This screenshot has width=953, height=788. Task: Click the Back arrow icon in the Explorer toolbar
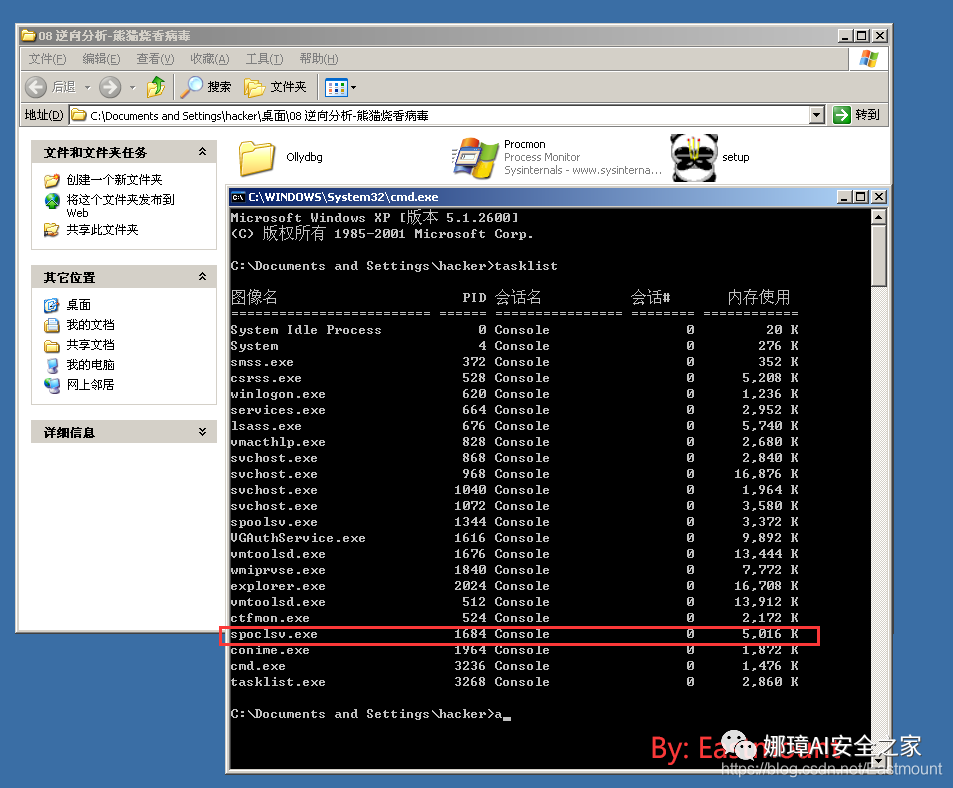pos(36,87)
